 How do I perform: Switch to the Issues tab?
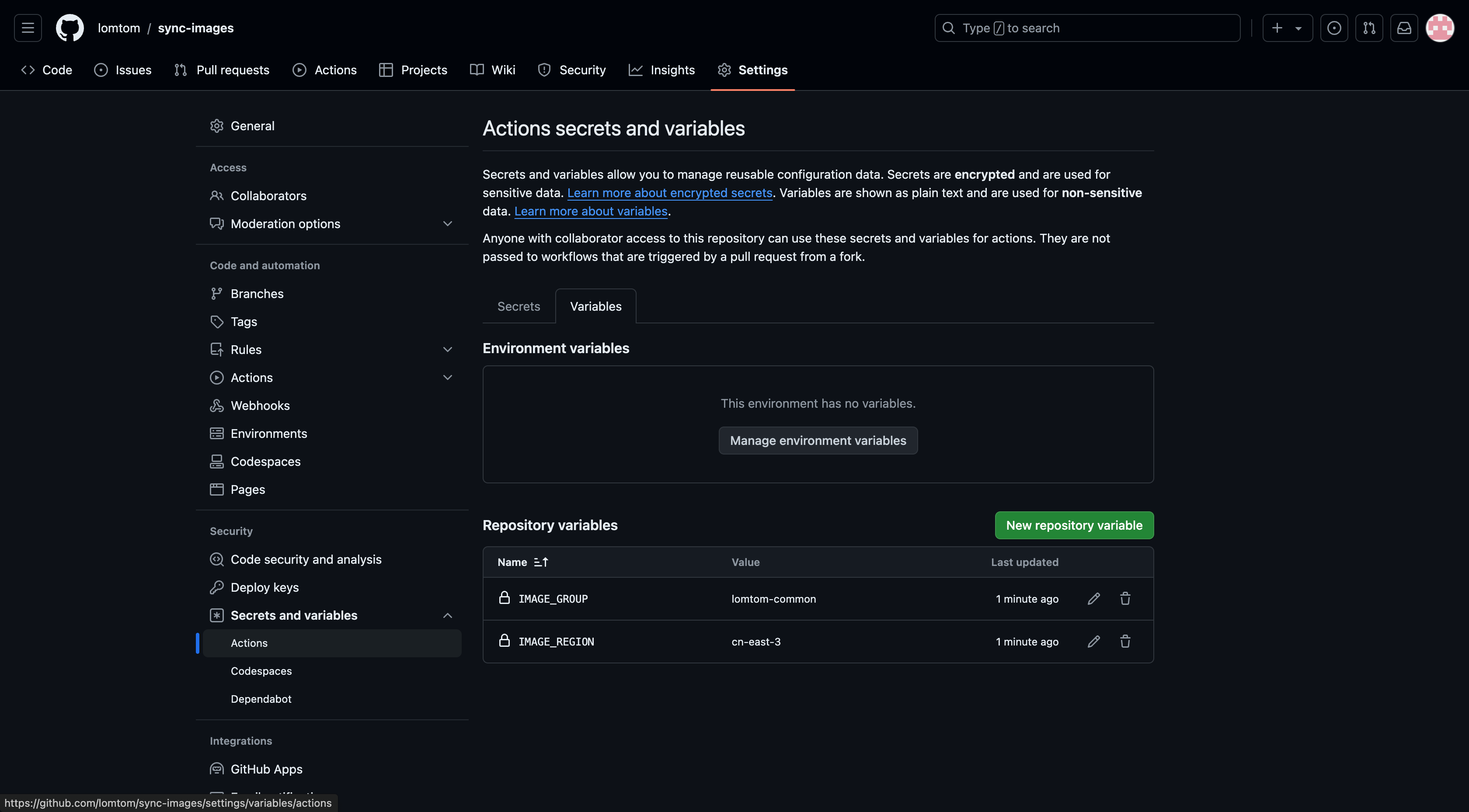122,69
